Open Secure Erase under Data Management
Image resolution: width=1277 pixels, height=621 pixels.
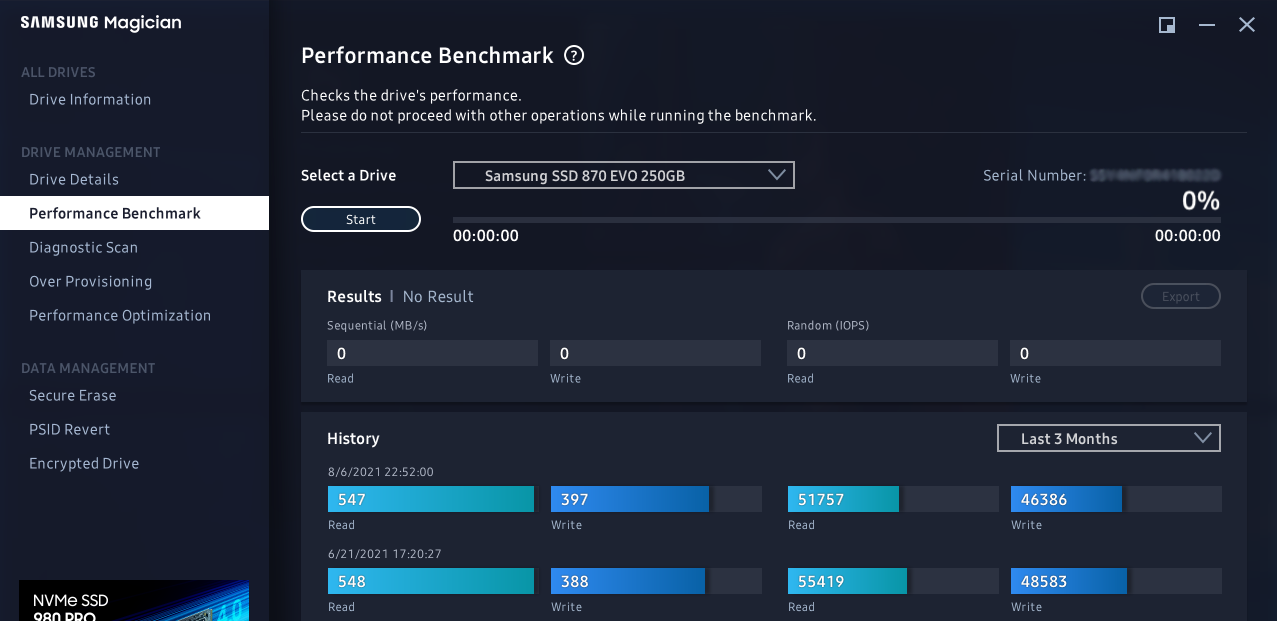[x=73, y=395]
